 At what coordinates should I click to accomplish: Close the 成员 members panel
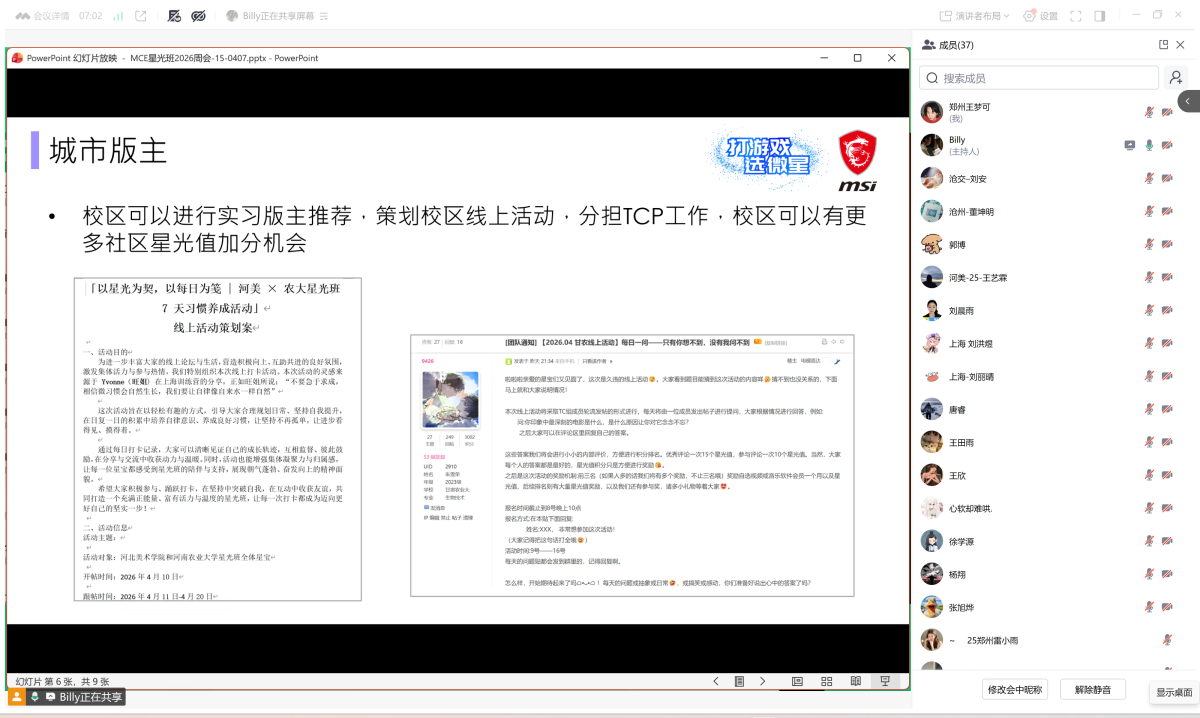point(1181,45)
